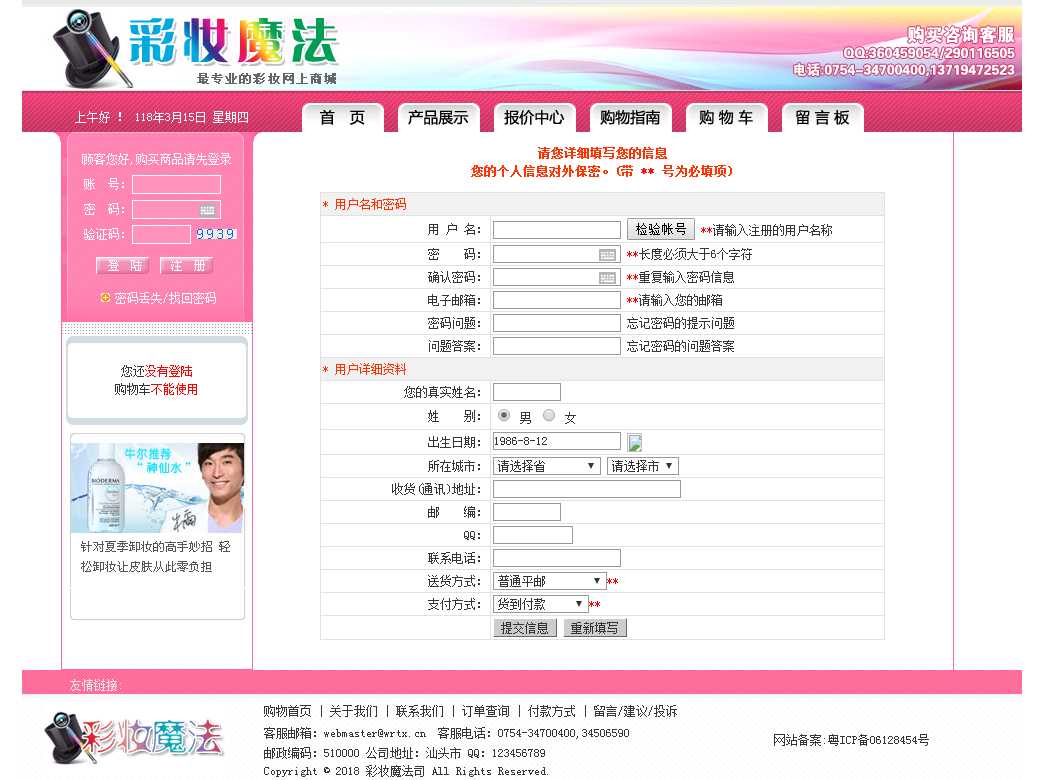
Task: Click the yellow icon beside 密码丢失/找回密码
Action: (105, 298)
